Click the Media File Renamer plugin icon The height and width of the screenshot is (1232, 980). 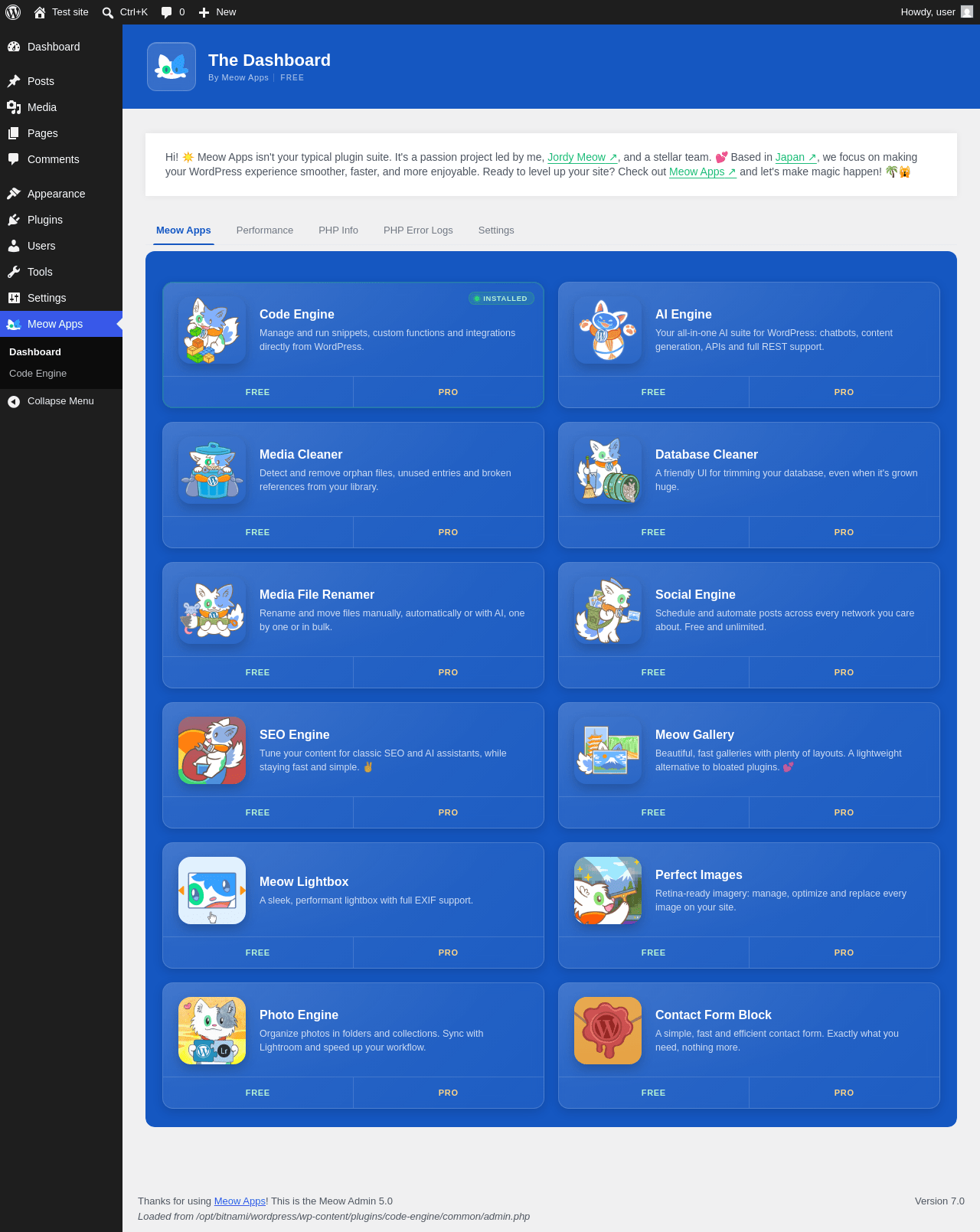[212, 610]
